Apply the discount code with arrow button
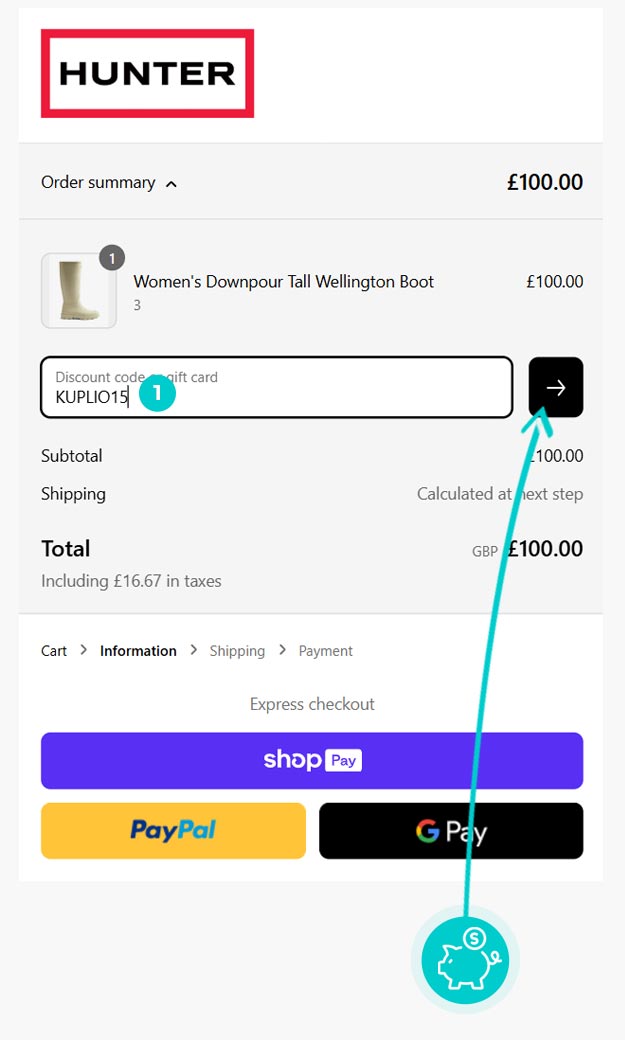 (x=556, y=387)
